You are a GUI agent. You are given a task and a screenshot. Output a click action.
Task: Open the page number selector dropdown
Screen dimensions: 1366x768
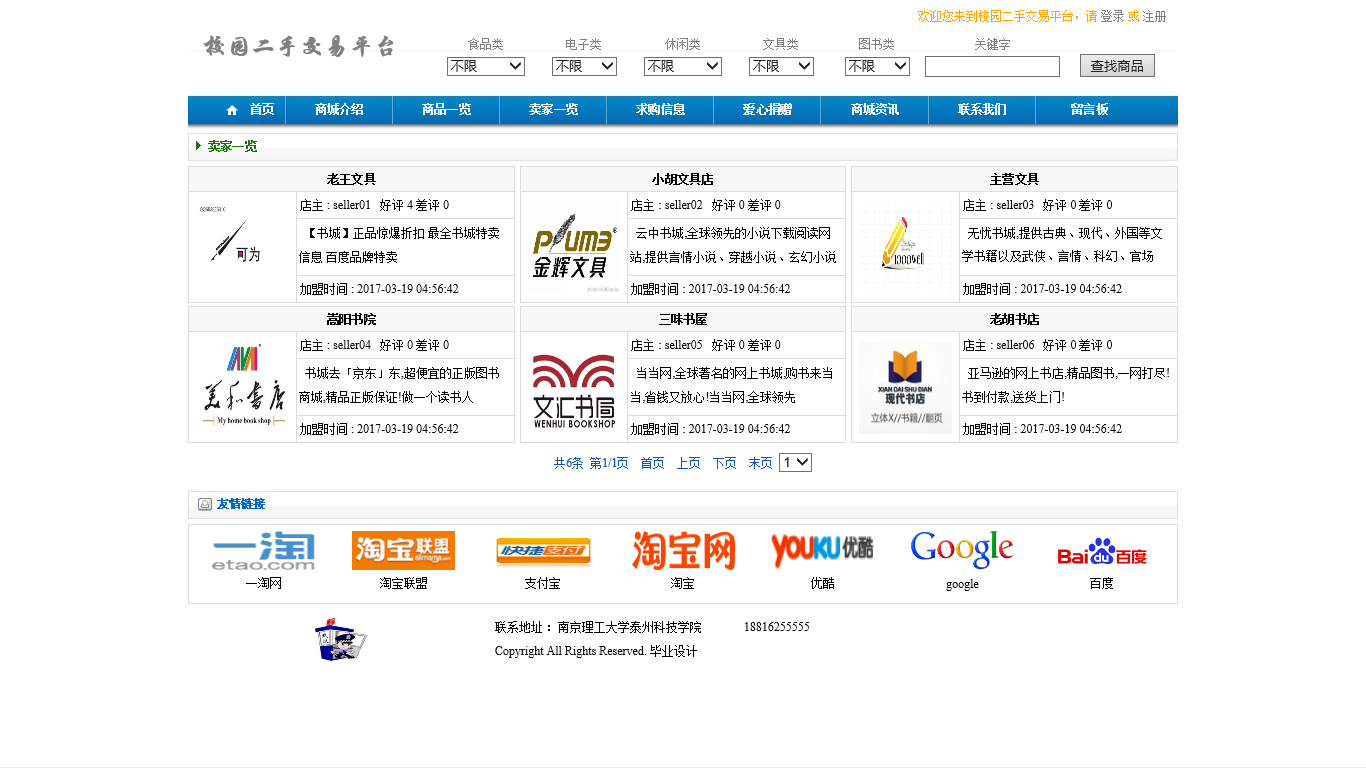pos(795,463)
